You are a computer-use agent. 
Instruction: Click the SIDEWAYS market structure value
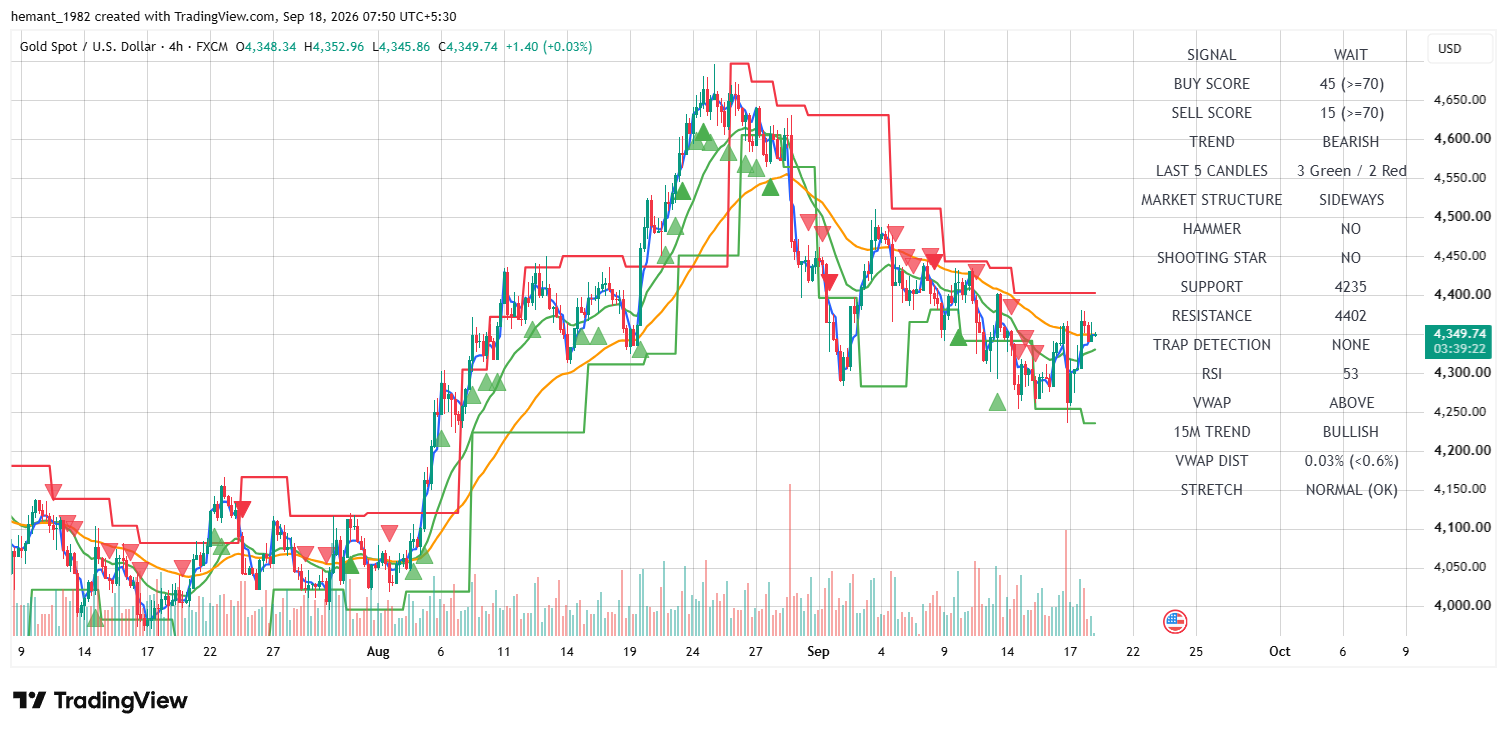pyautogui.click(x=1351, y=200)
